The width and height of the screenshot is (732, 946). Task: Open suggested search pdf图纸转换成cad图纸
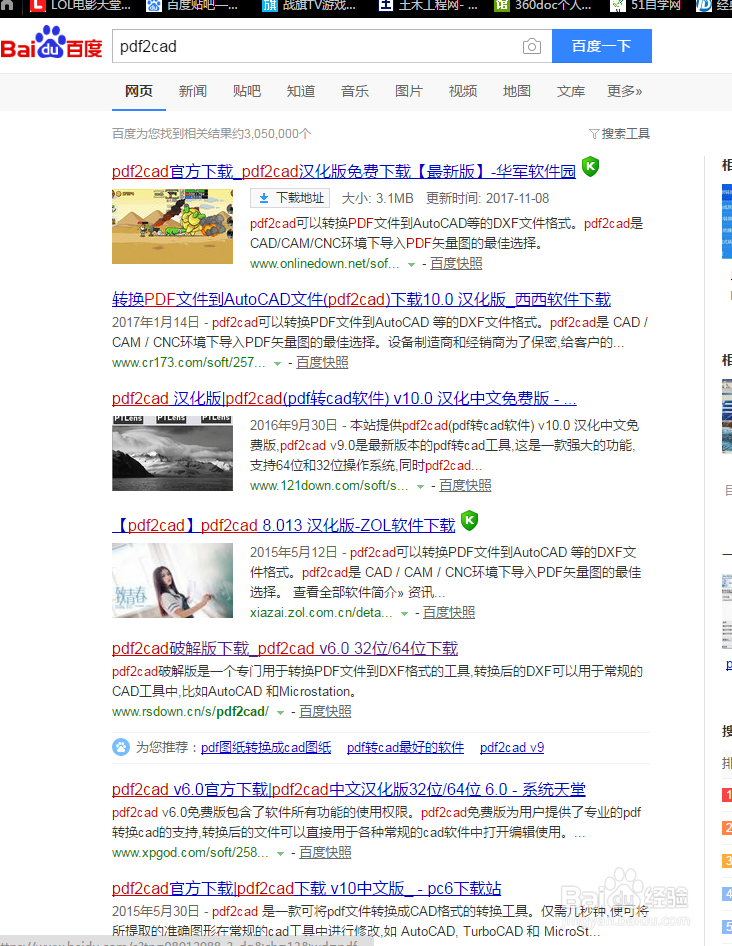coord(266,748)
